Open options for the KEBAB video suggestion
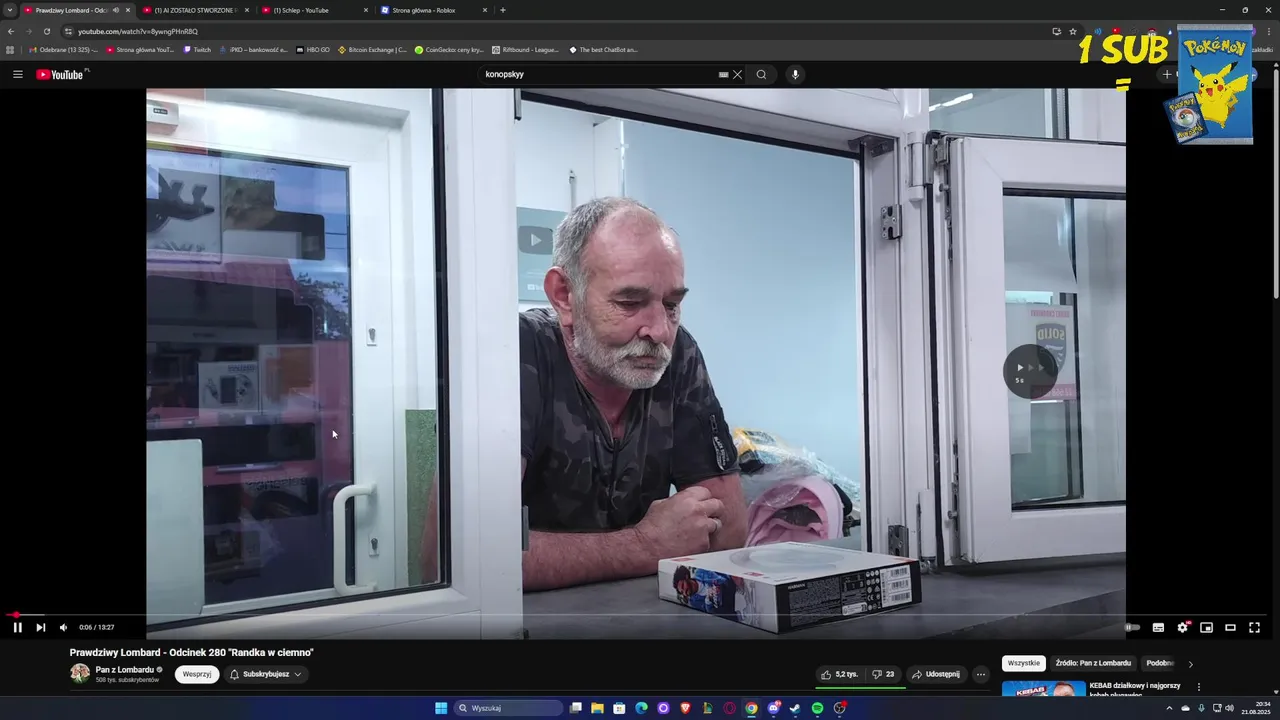 coord(1199,687)
